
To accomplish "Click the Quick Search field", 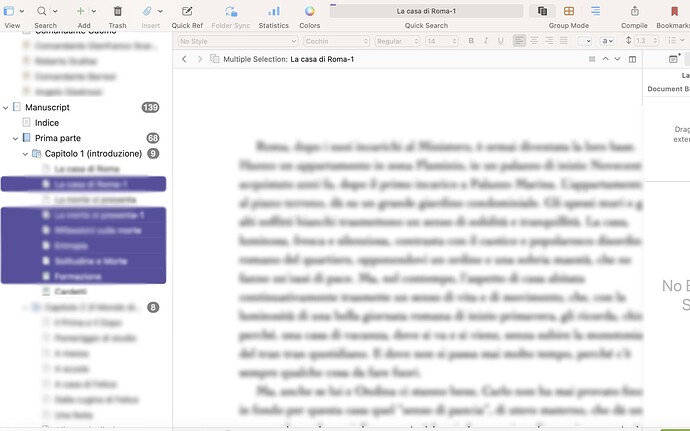I will (426, 11).
